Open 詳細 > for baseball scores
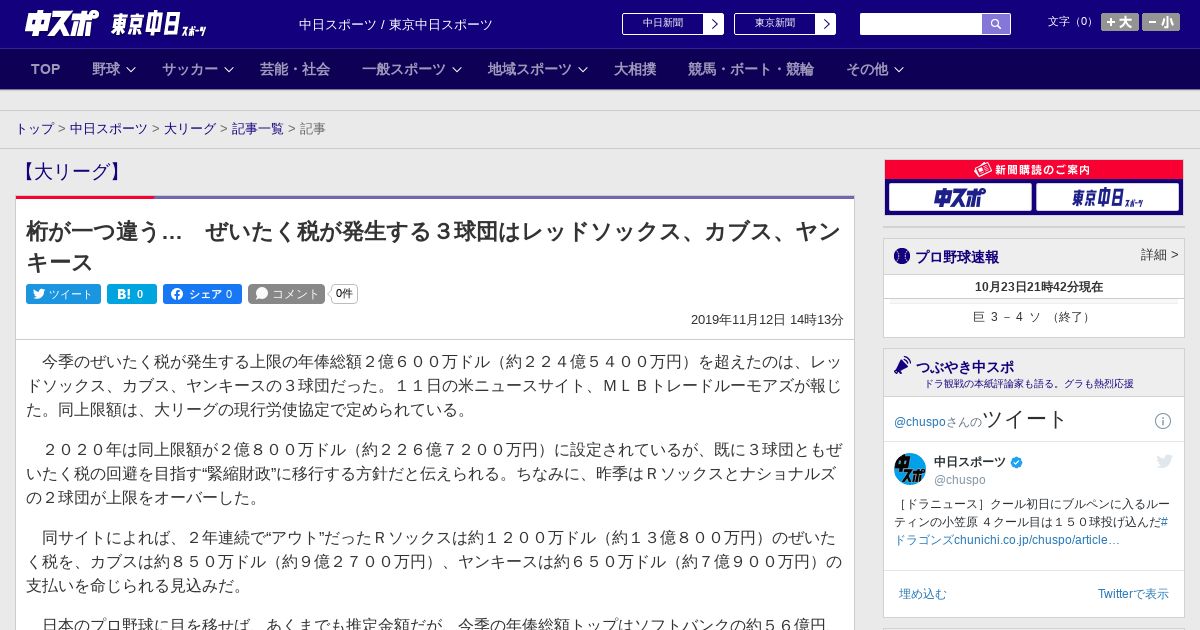Viewport: 1200px width, 630px height. pyautogui.click(x=1160, y=255)
